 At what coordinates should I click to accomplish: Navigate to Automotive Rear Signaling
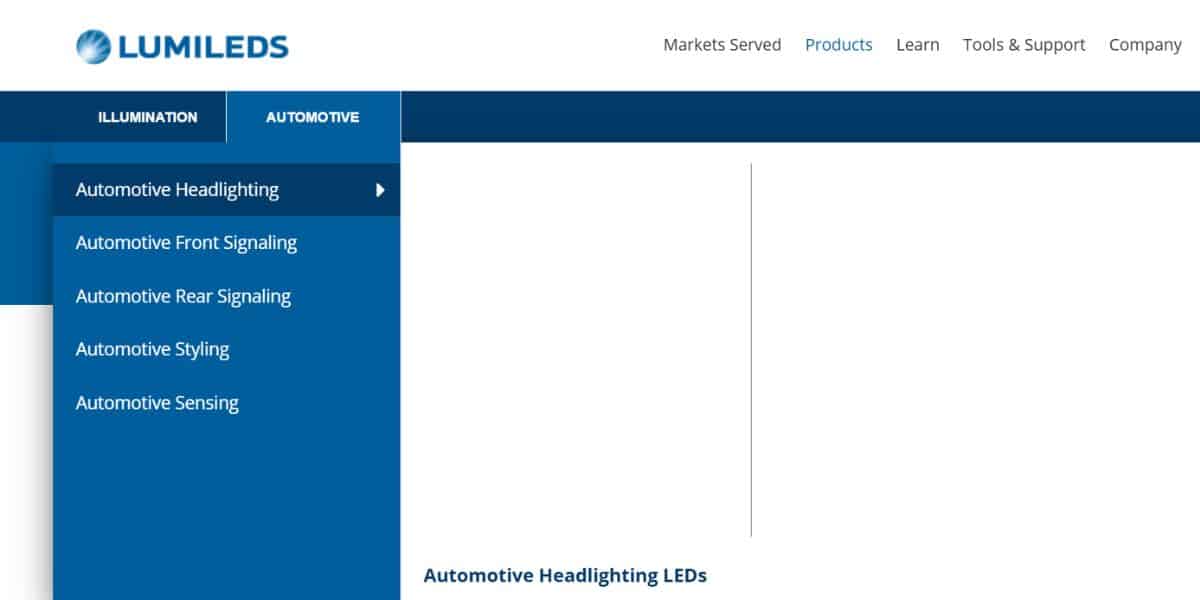183,297
